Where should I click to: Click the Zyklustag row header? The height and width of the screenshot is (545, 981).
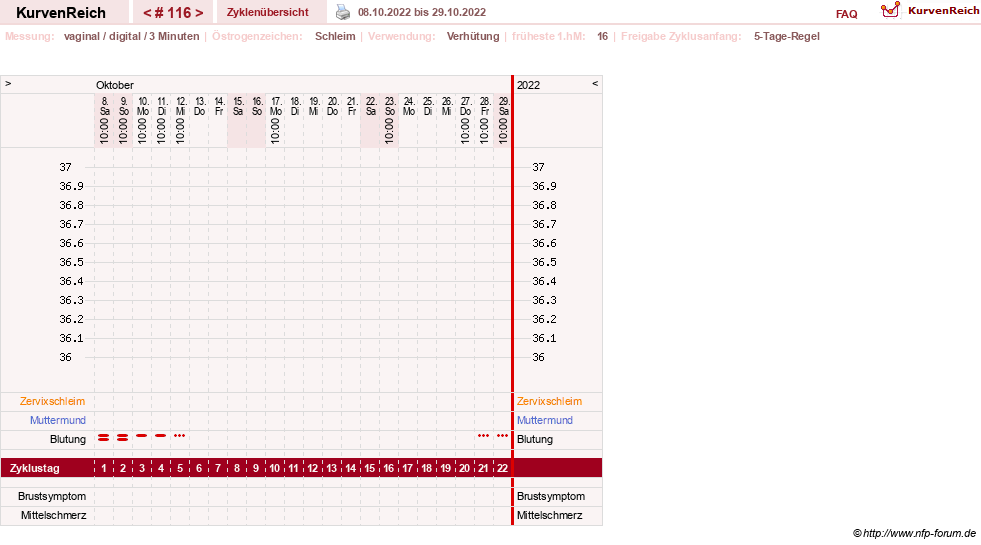point(34,468)
